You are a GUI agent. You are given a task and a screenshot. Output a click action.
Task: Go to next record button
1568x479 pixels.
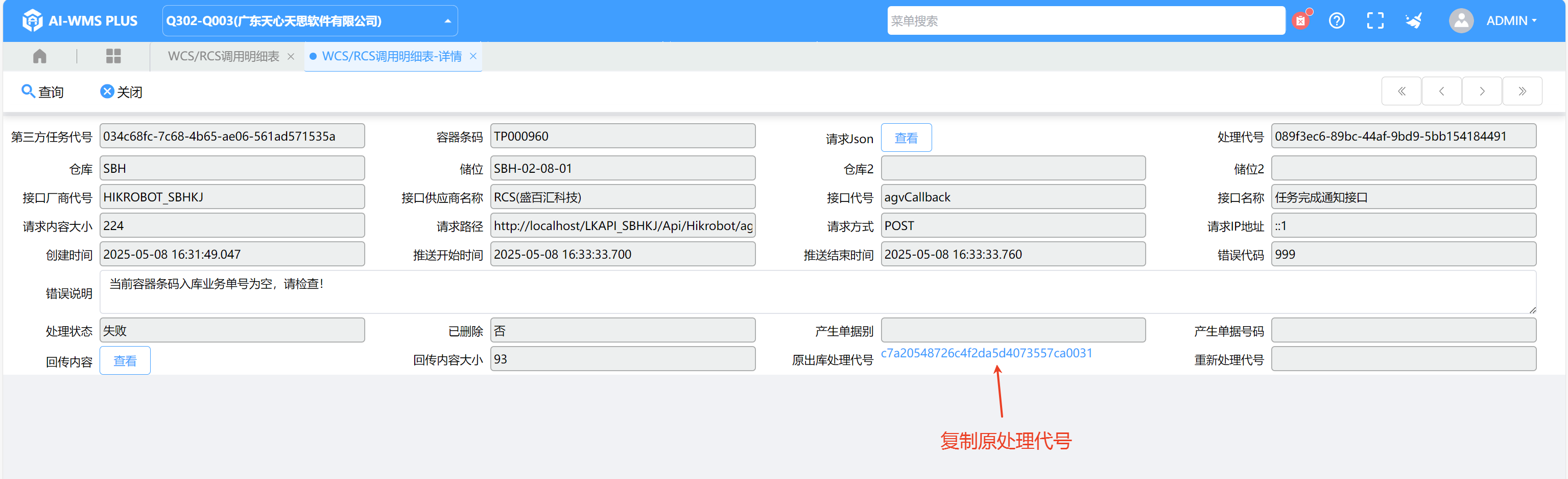point(1482,92)
